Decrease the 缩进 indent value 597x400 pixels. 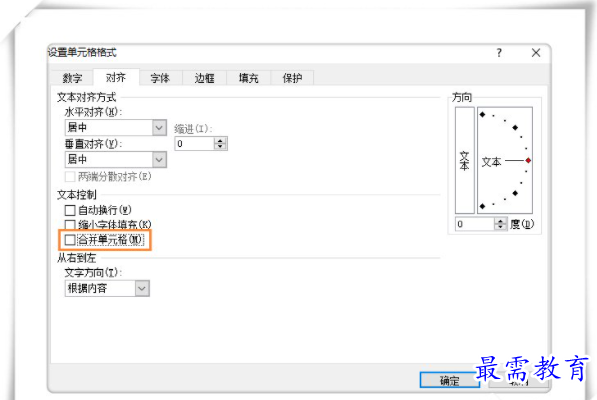click(x=220, y=147)
